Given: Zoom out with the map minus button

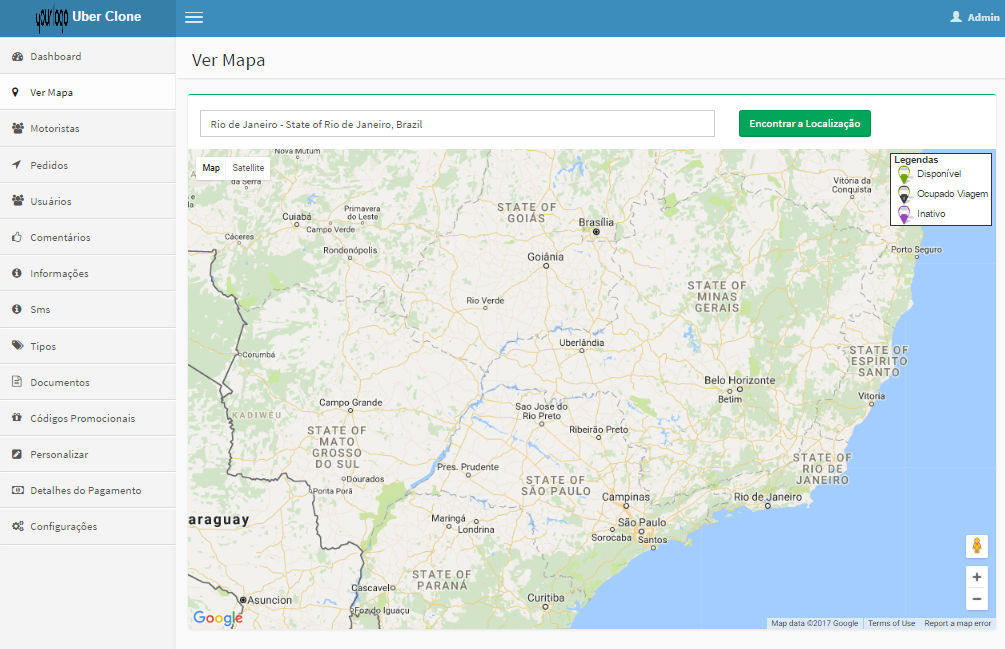Looking at the screenshot, I should point(977,599).
